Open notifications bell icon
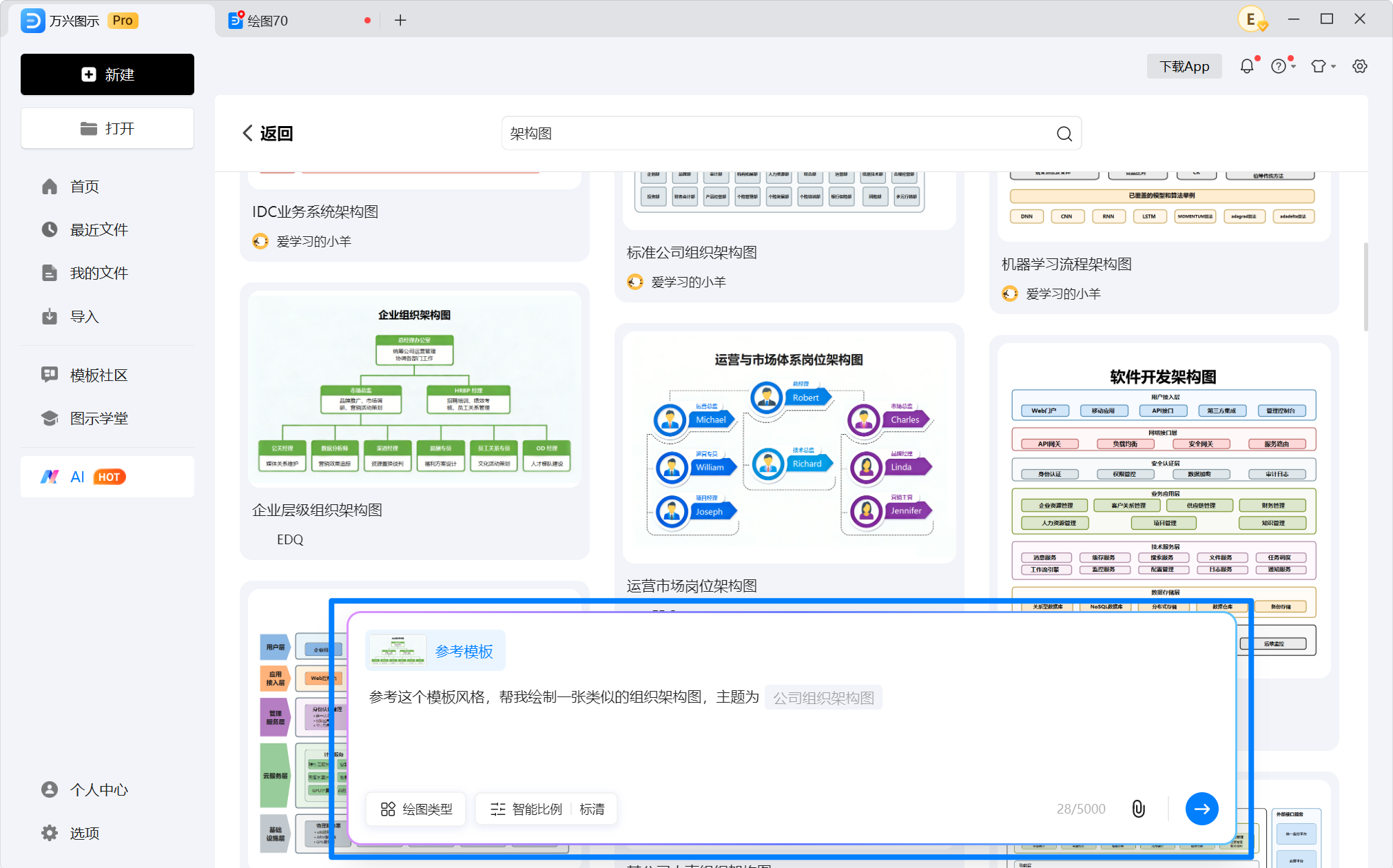 1247,66
